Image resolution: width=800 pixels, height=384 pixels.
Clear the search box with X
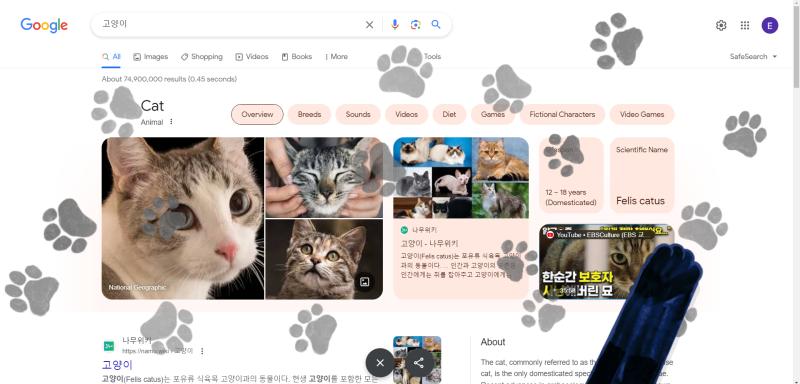coord(369,24)
